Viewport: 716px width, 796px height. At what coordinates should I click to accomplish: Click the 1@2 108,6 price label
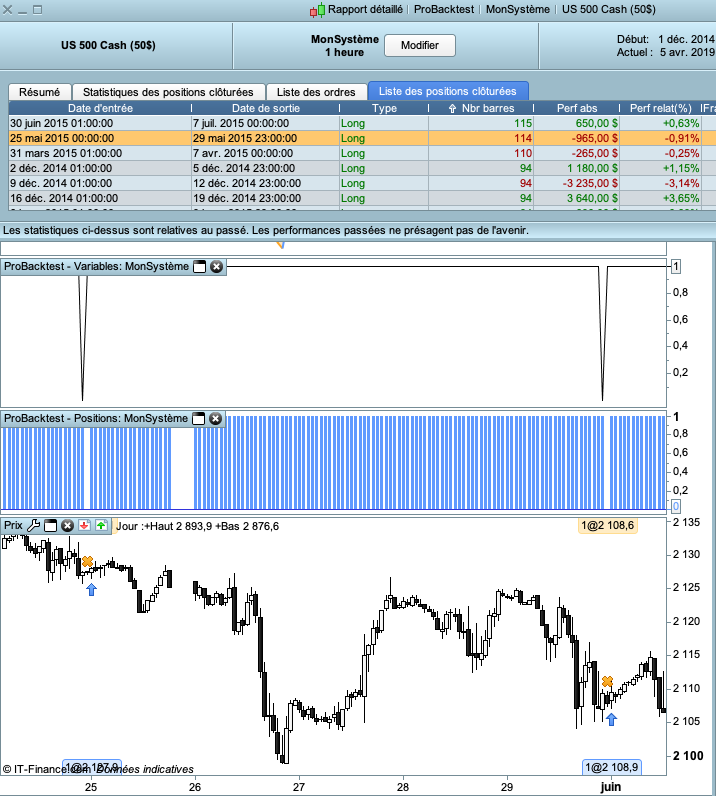(607, 525)
